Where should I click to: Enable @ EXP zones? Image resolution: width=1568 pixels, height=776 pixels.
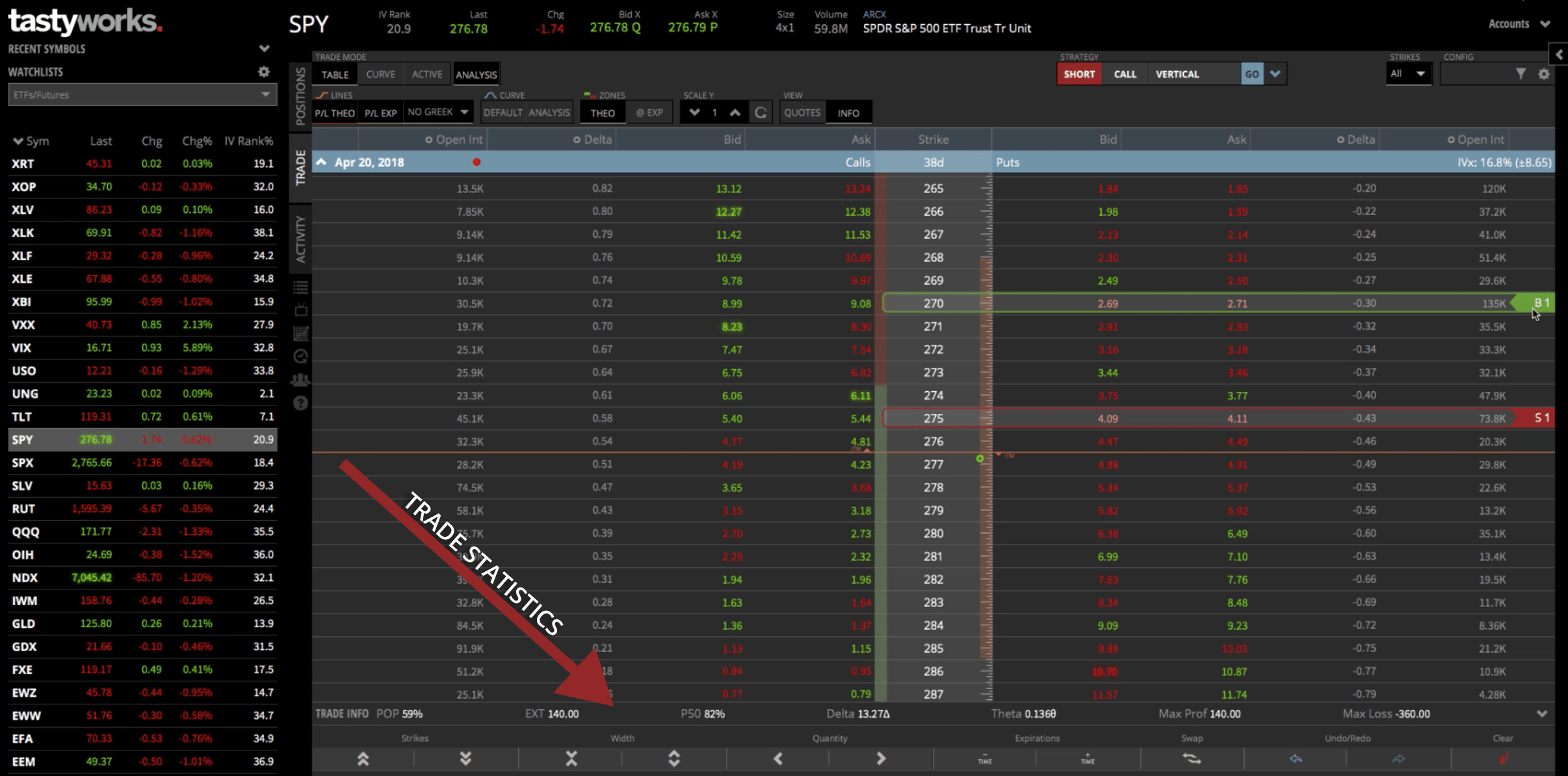pyautogui.click(x=649, y=112)
